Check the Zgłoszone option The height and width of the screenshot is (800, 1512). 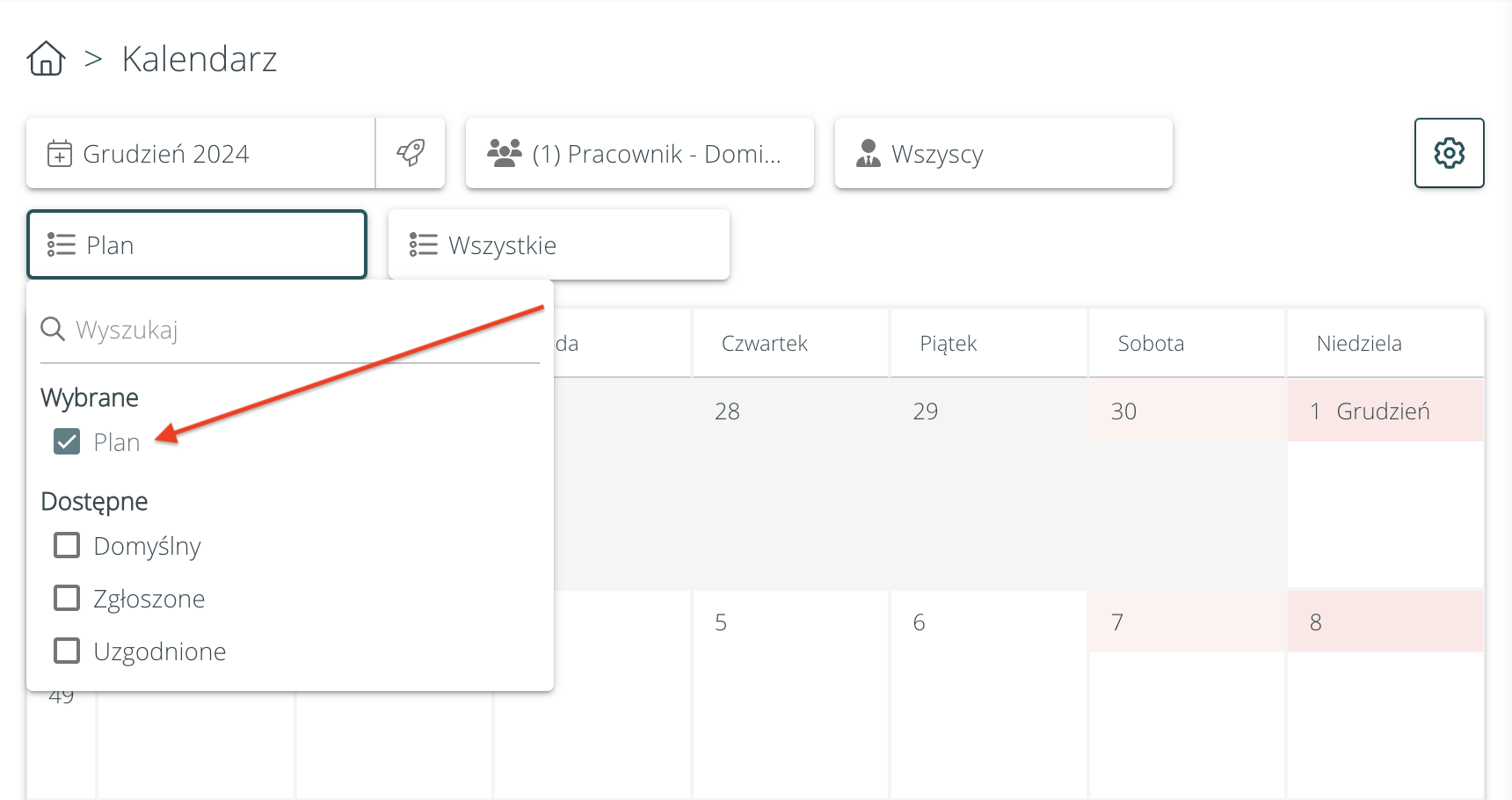coord(67,598)
